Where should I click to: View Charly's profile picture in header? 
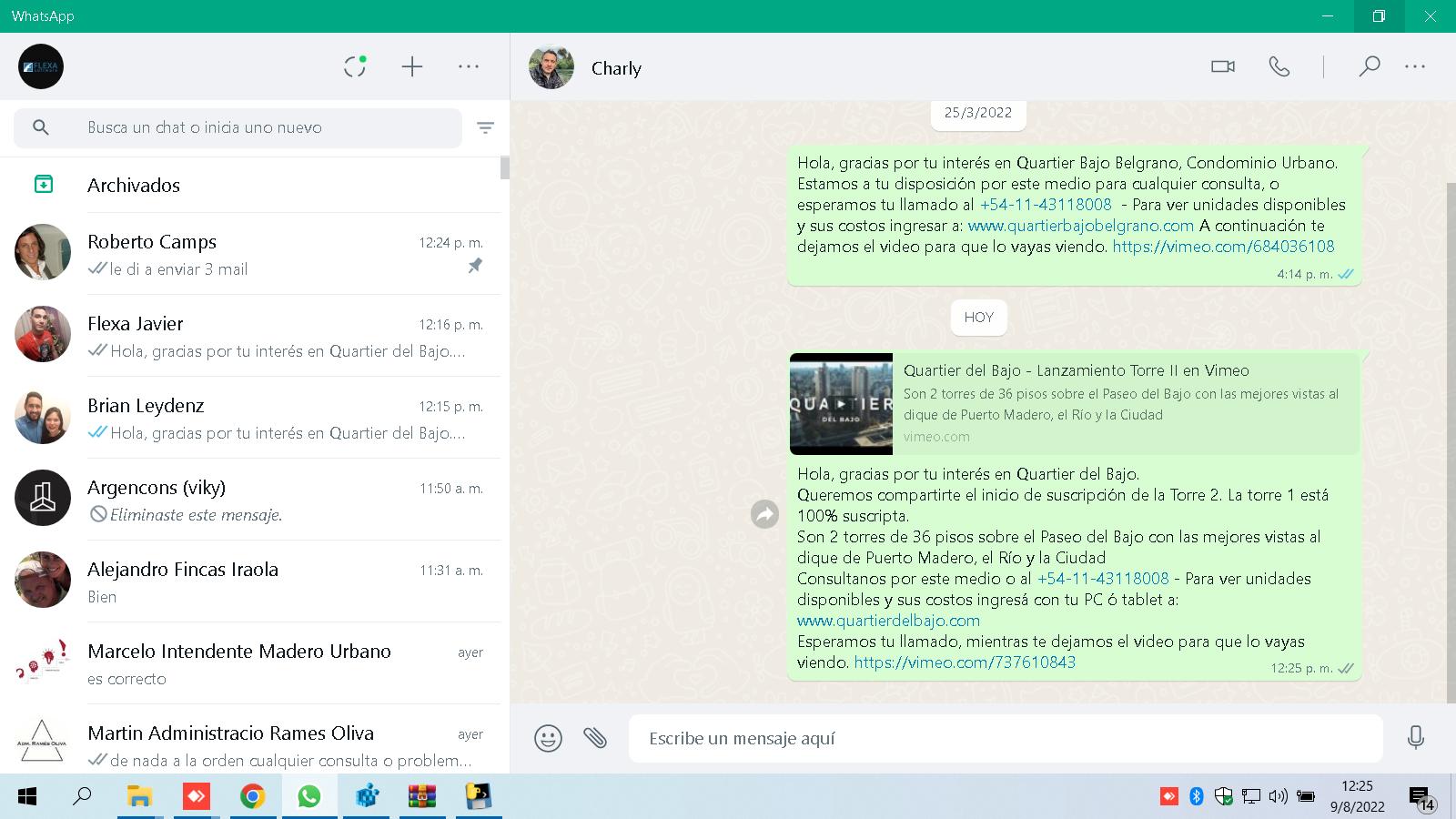(x=551, y=66)
